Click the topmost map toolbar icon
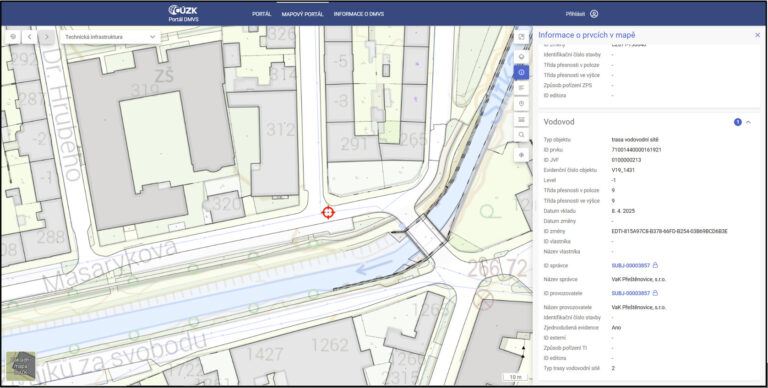The width and height of the screenshot is (768, 388). pyautogui.click(x=521, y=37)
